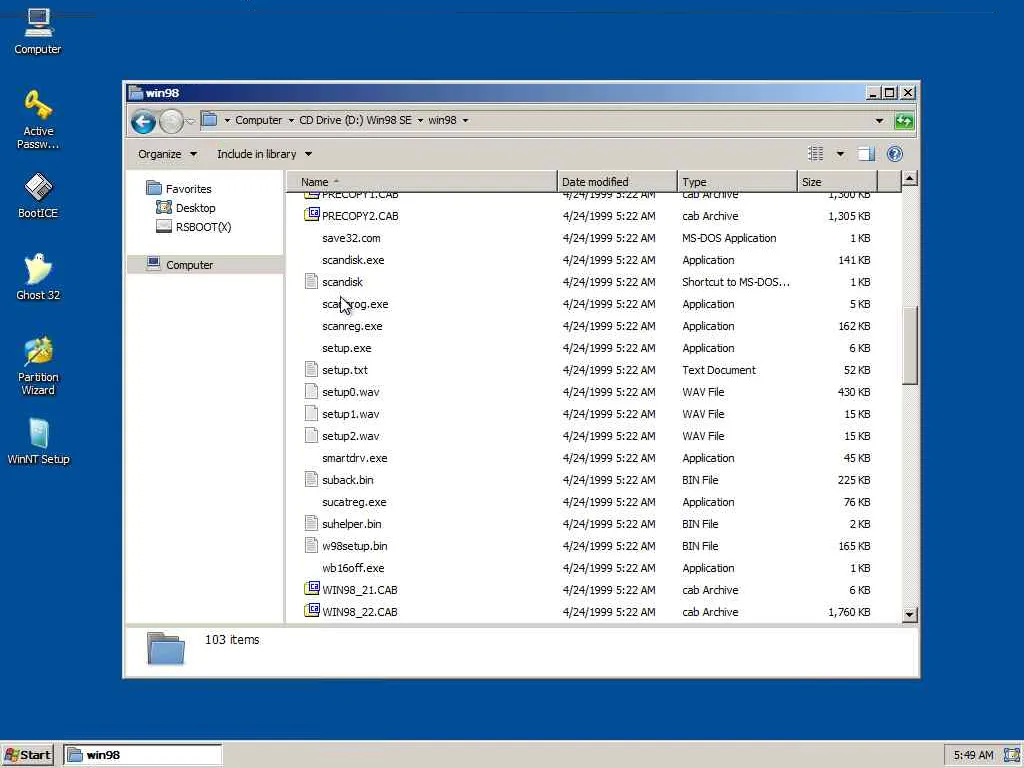Open Partition Wizard desktop shortcut
This screenshot has height=768, width=1024.
(38, 366)
